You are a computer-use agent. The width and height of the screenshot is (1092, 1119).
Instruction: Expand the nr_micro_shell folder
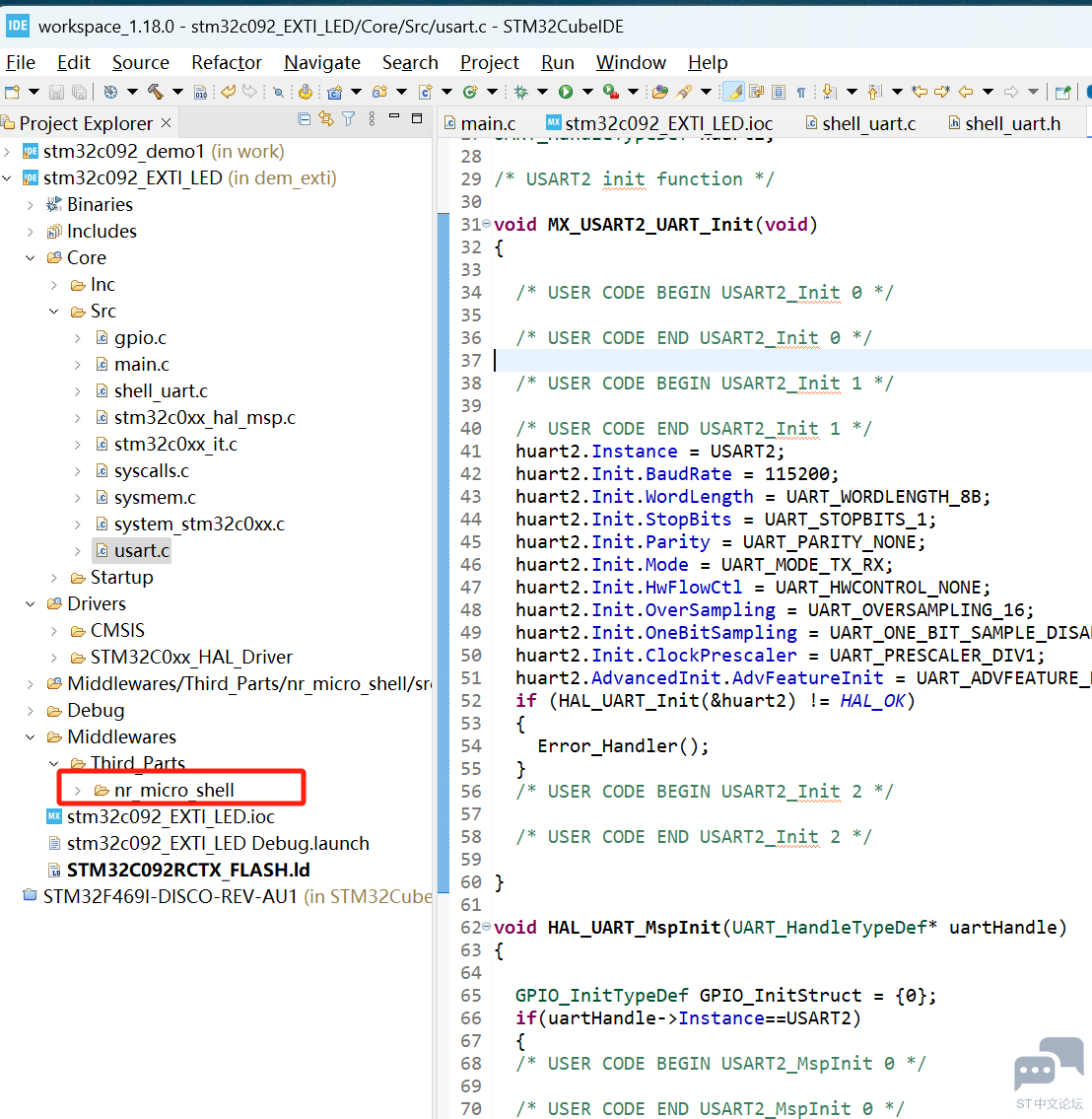78,791
